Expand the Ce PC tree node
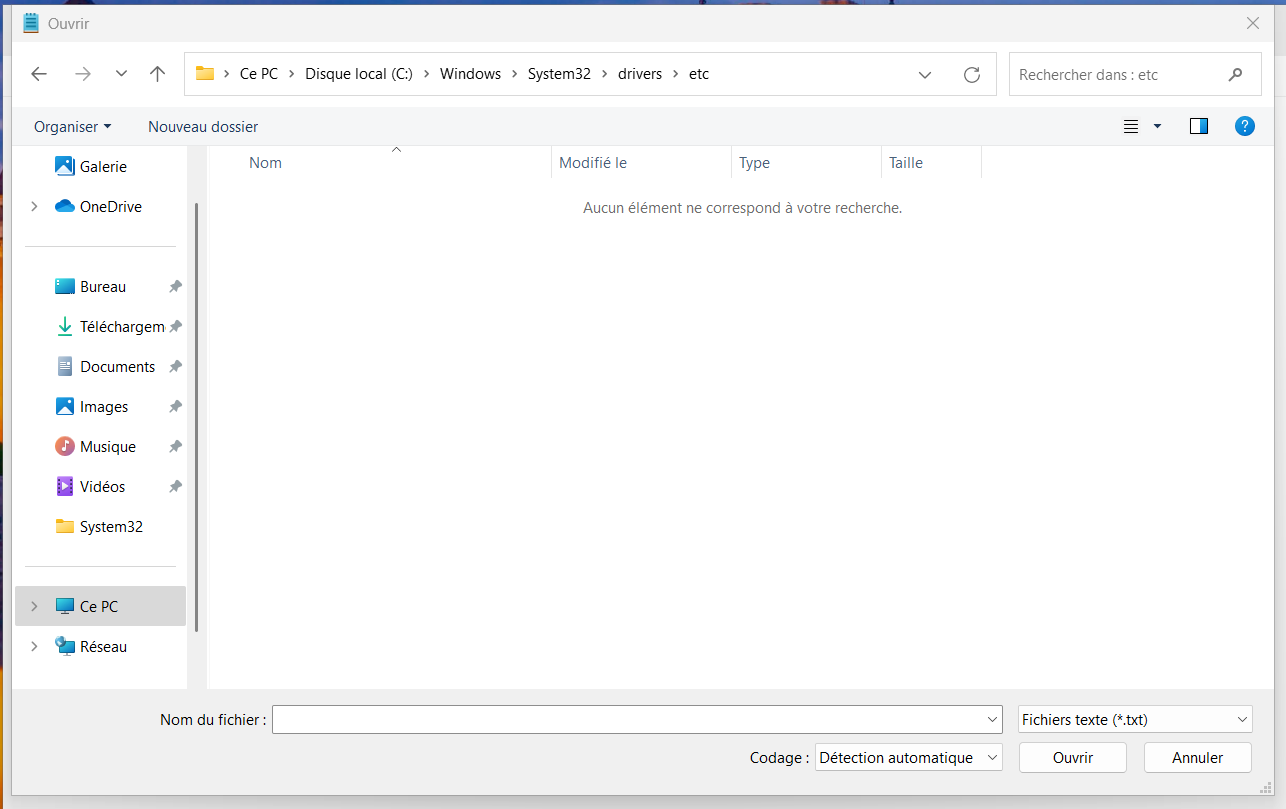Image resolution: width=1286 pixels, height=809 pixels. (x=34, y=607)
